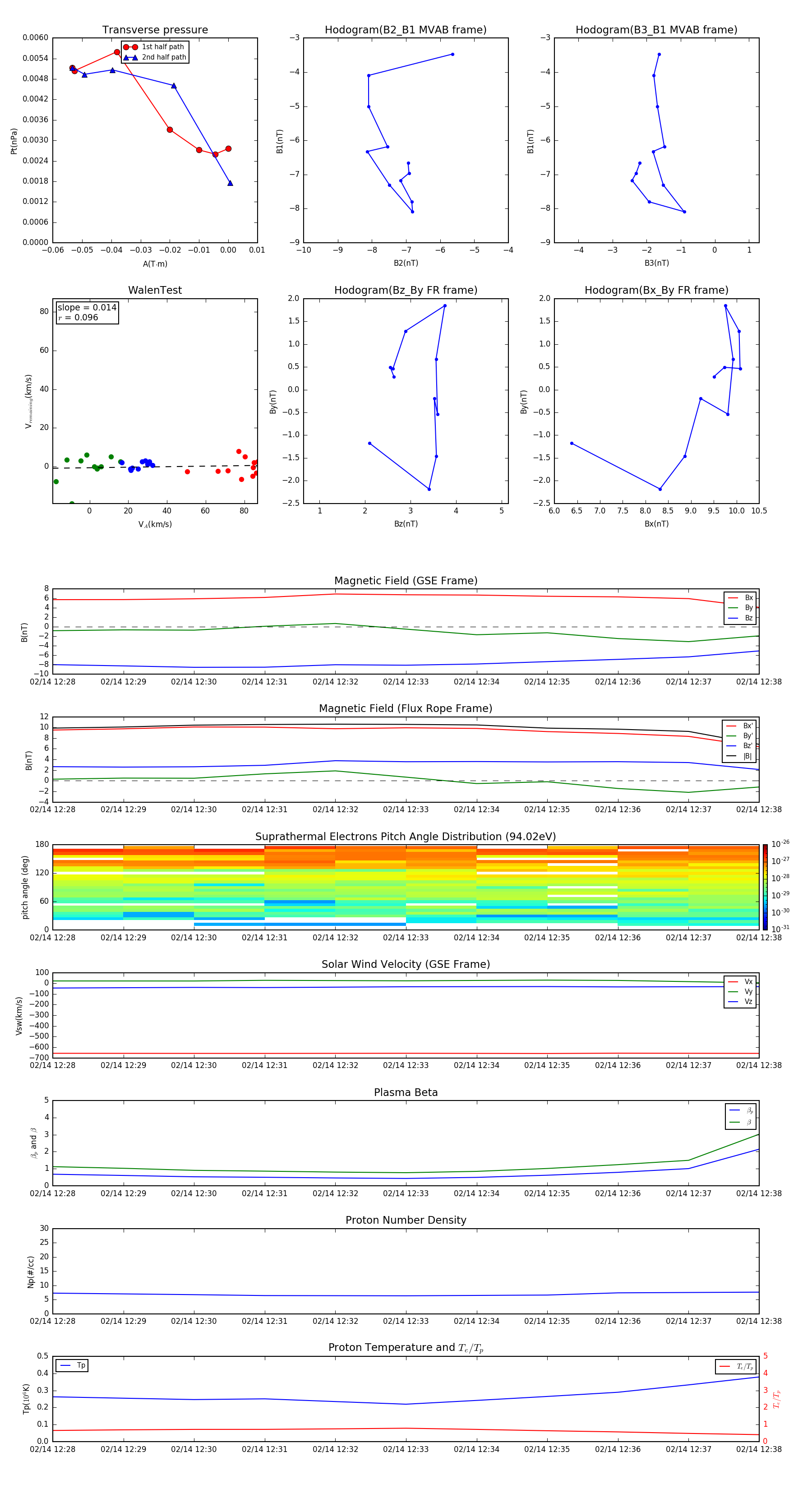Click the "V_remaining(km/s)" y-axis label
Screen dimensions: 812x1489
point(29,401)
